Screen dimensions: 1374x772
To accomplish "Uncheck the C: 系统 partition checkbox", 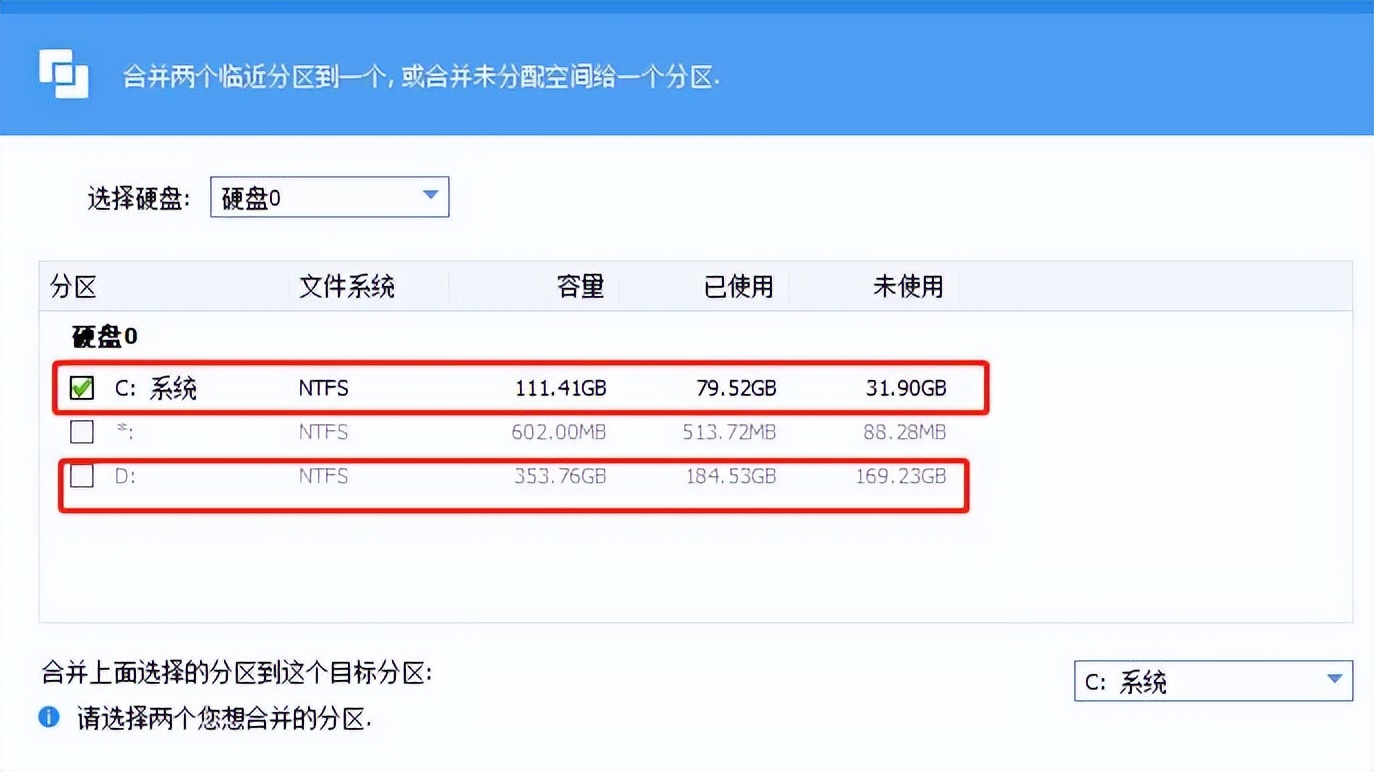I will point(82,388).
